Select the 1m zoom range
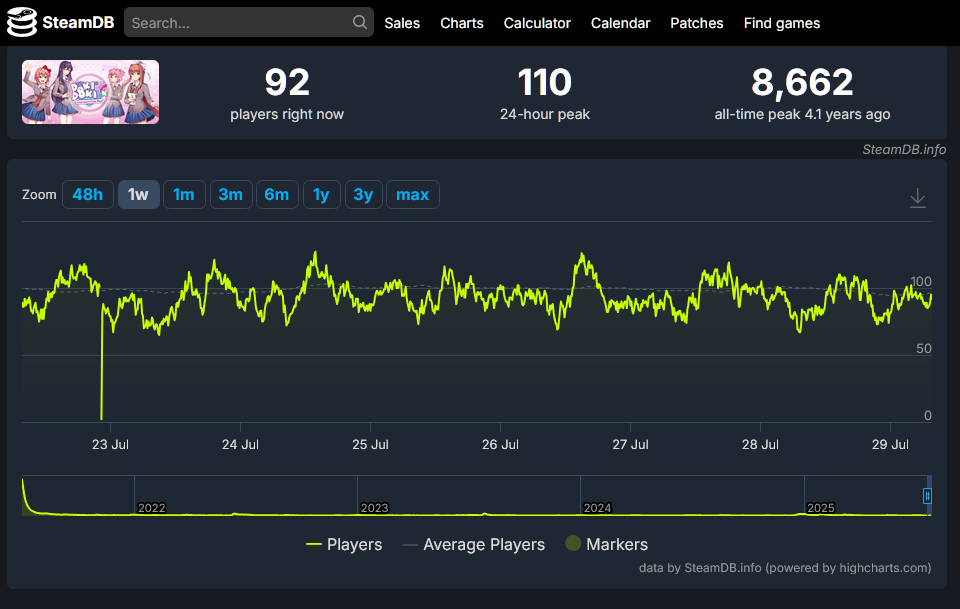 pyautogui.click(x=184, y=195)
